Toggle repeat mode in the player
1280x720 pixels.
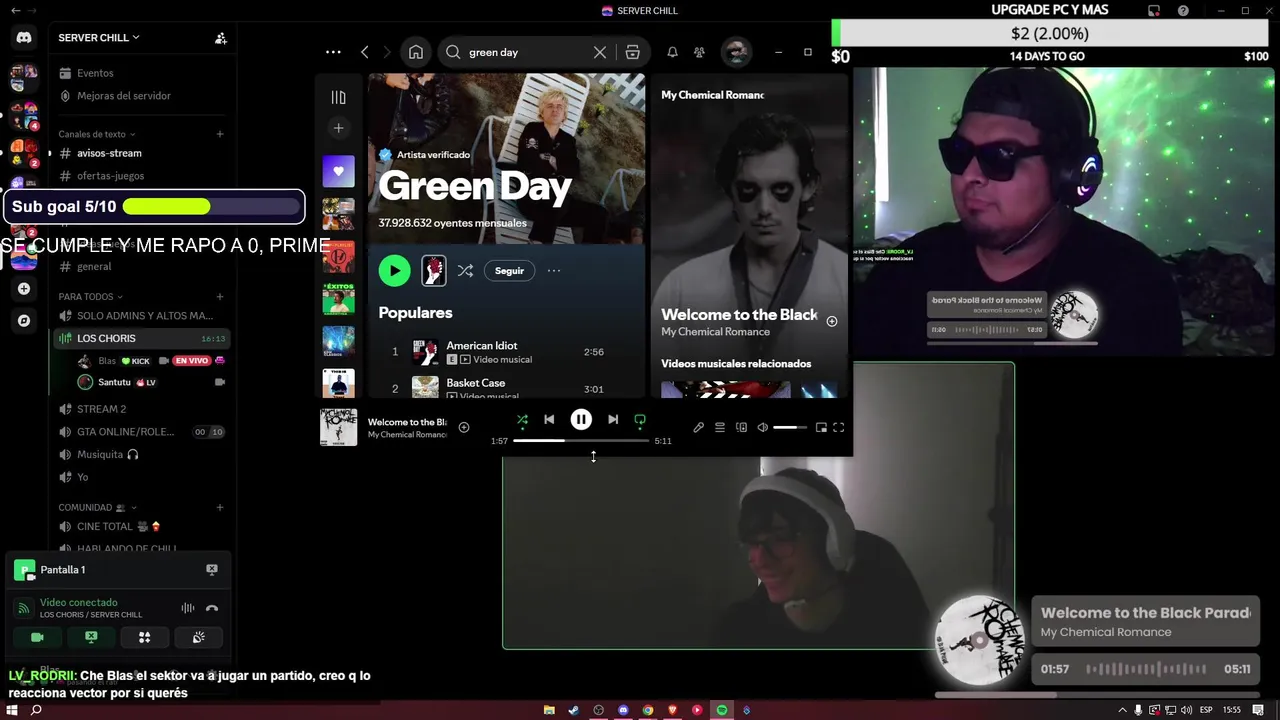640,420
